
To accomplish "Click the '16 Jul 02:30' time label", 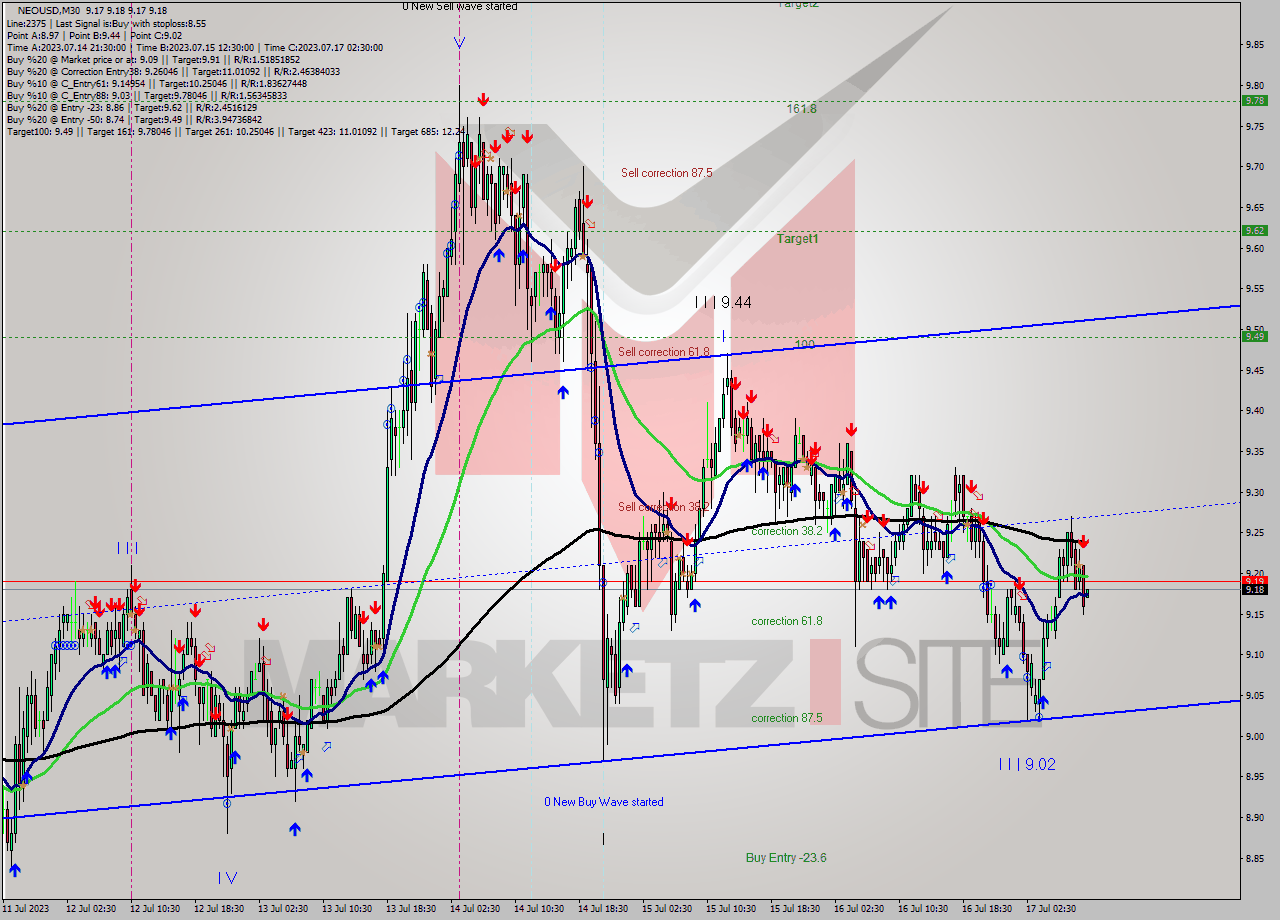I will pos(859,909).
